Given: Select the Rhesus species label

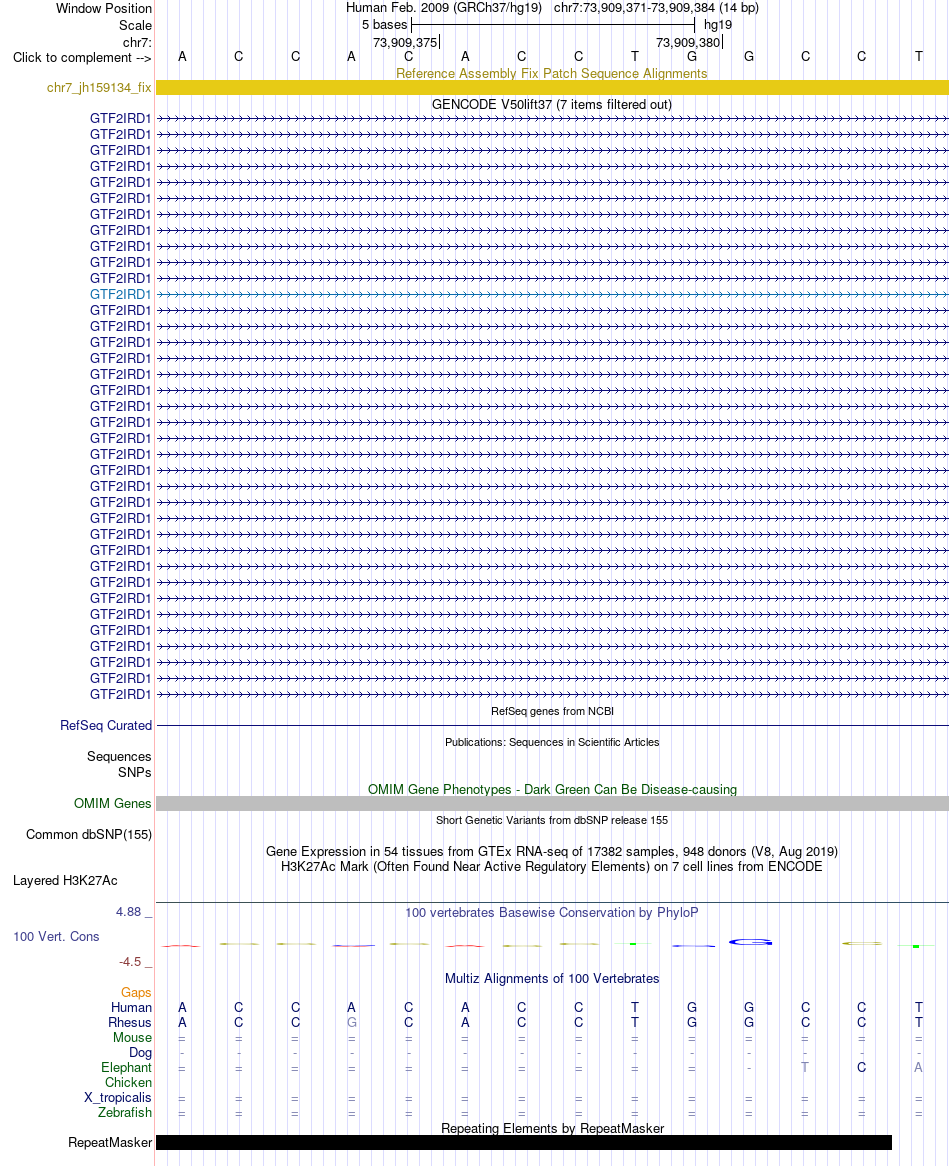Looking at the screenshot, I should point(129,1022).
